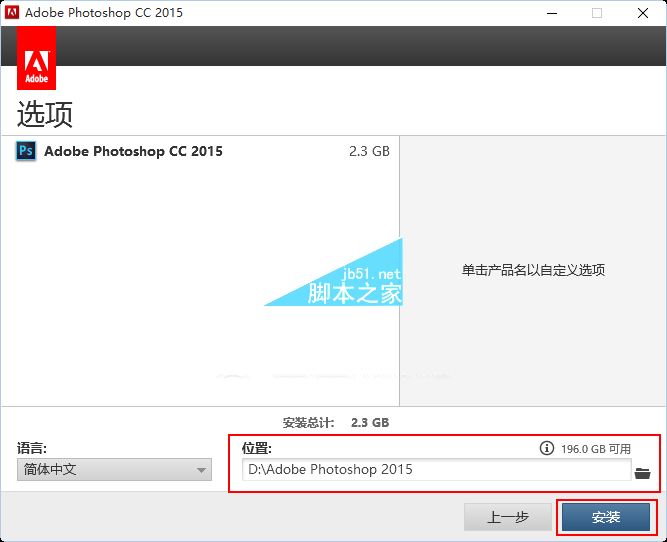
Task: Click the Adobe title bar icon
Action: pyautogui.click(x=11, y=12)
